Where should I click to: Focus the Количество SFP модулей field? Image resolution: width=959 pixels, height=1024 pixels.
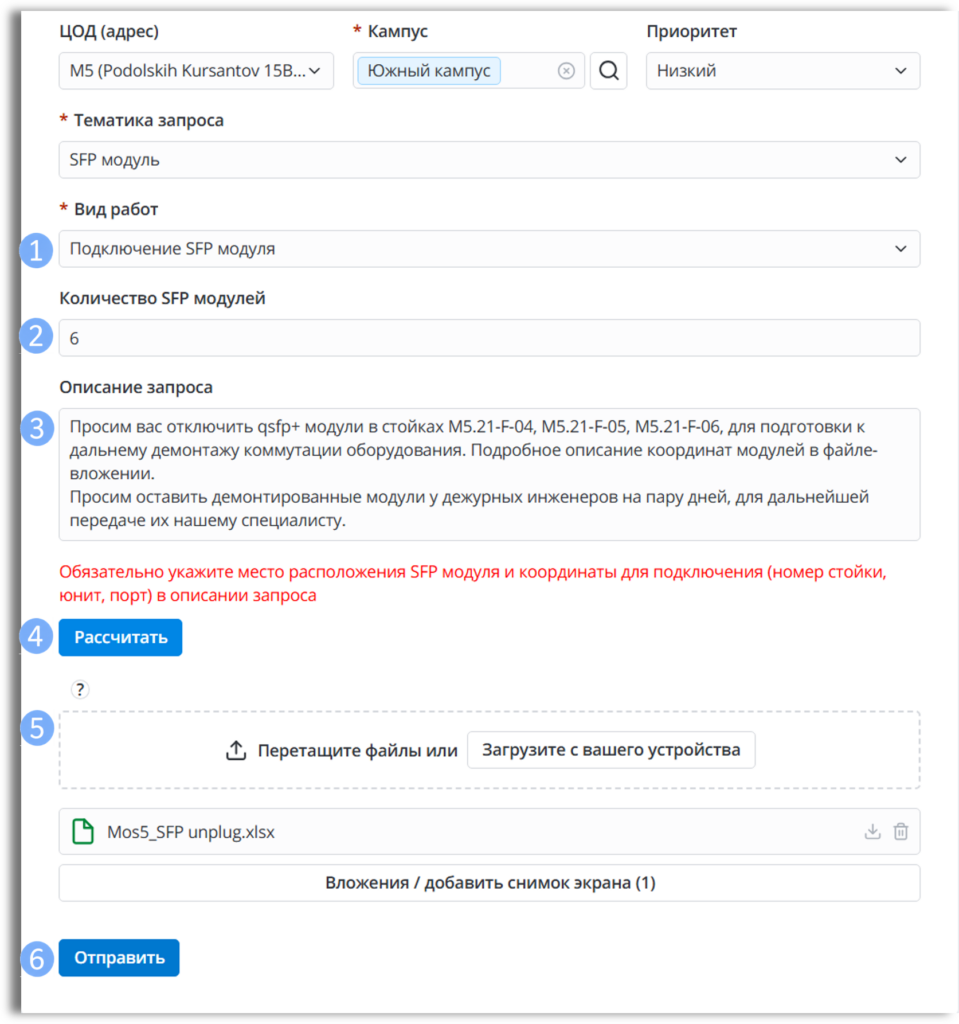(489, 338)
